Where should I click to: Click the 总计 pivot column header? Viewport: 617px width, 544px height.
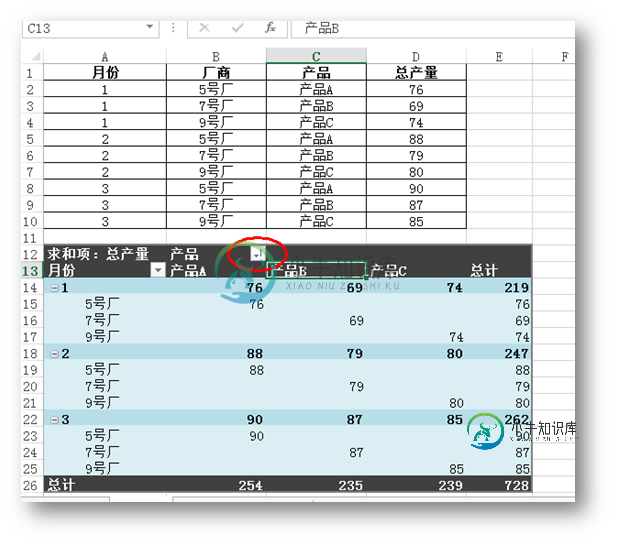[484, 270]
